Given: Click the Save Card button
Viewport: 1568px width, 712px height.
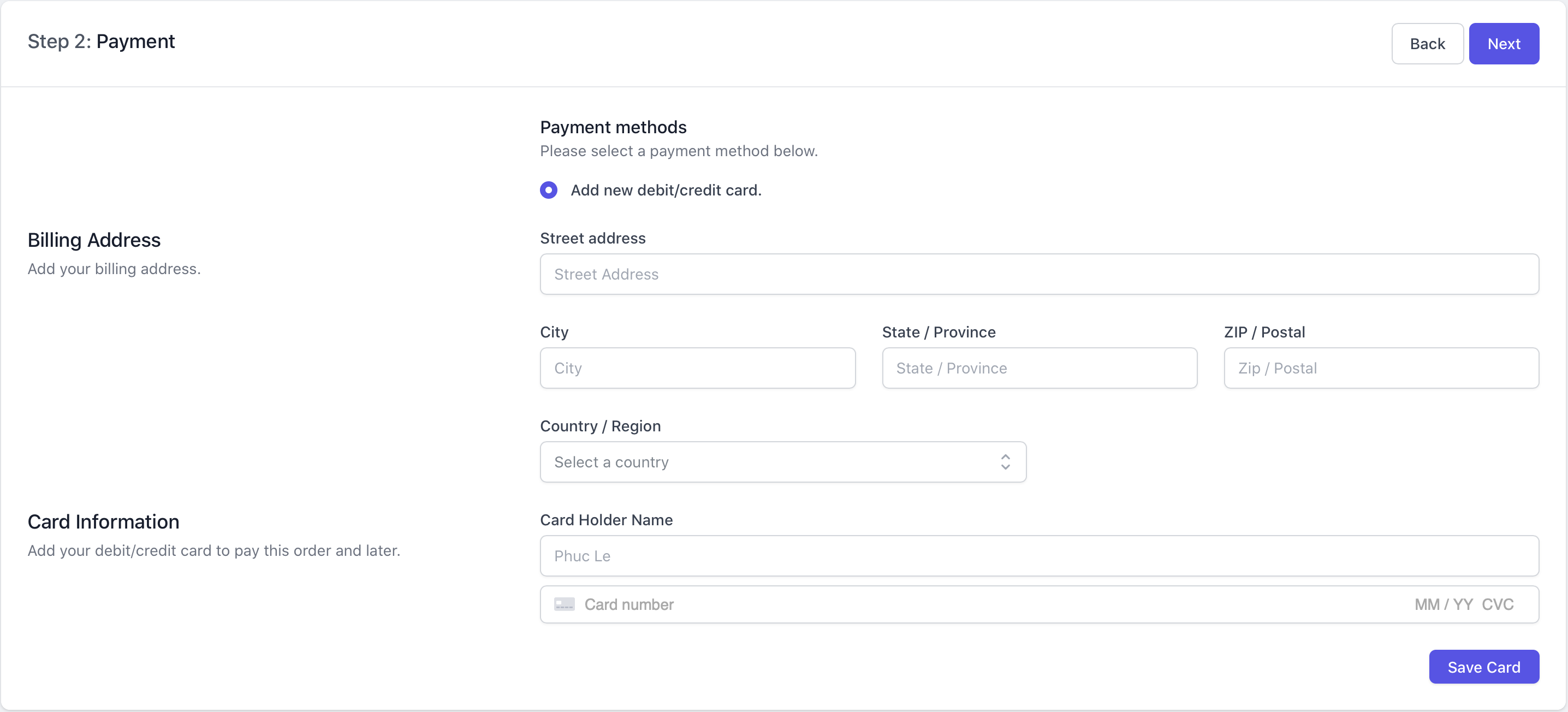Looking at the screenshot, I should click(x=1483, y=667).
